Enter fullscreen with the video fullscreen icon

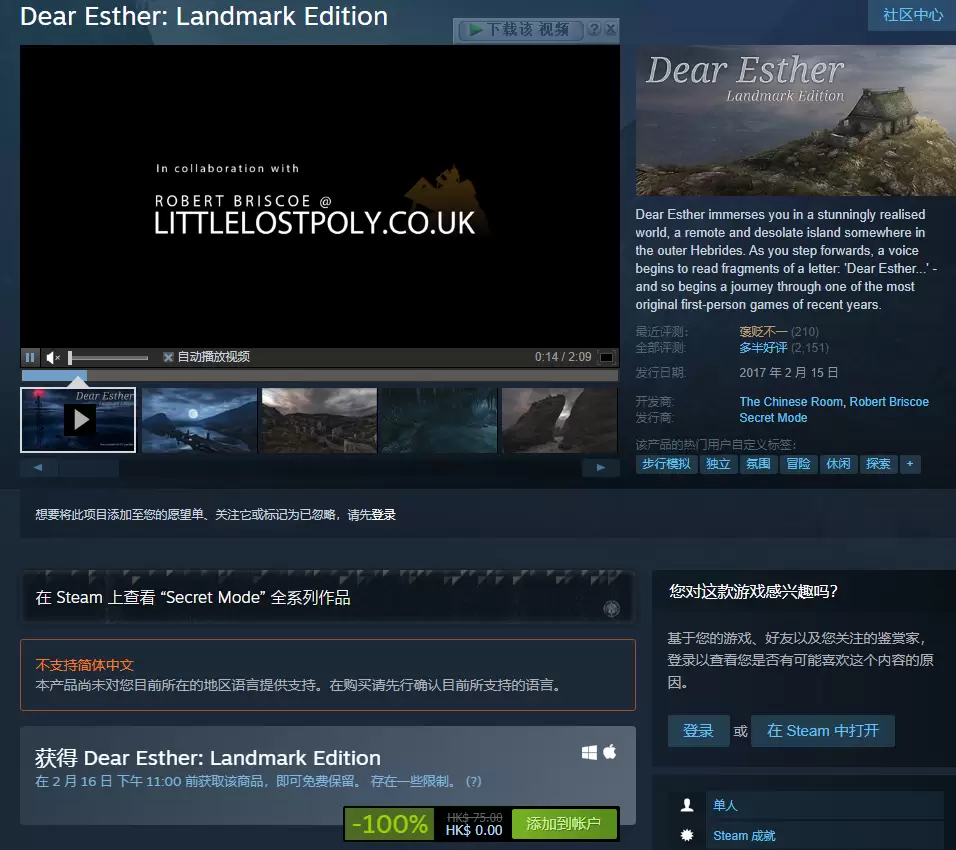(x=607, y=357)
